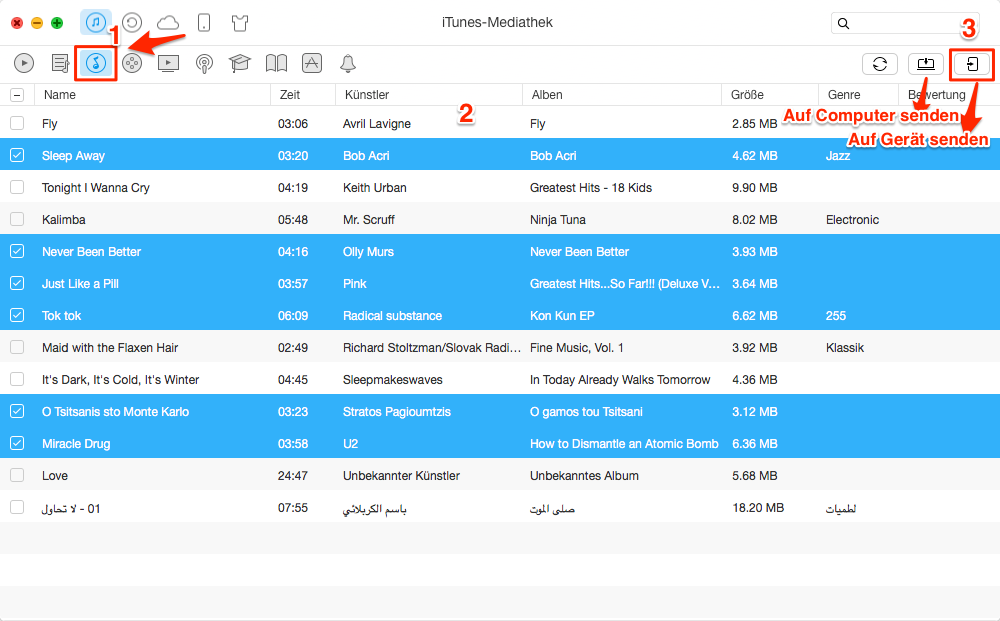Click the search magnifier icon
This screenshot has height=621, width=1000.
tap(843, 24)
